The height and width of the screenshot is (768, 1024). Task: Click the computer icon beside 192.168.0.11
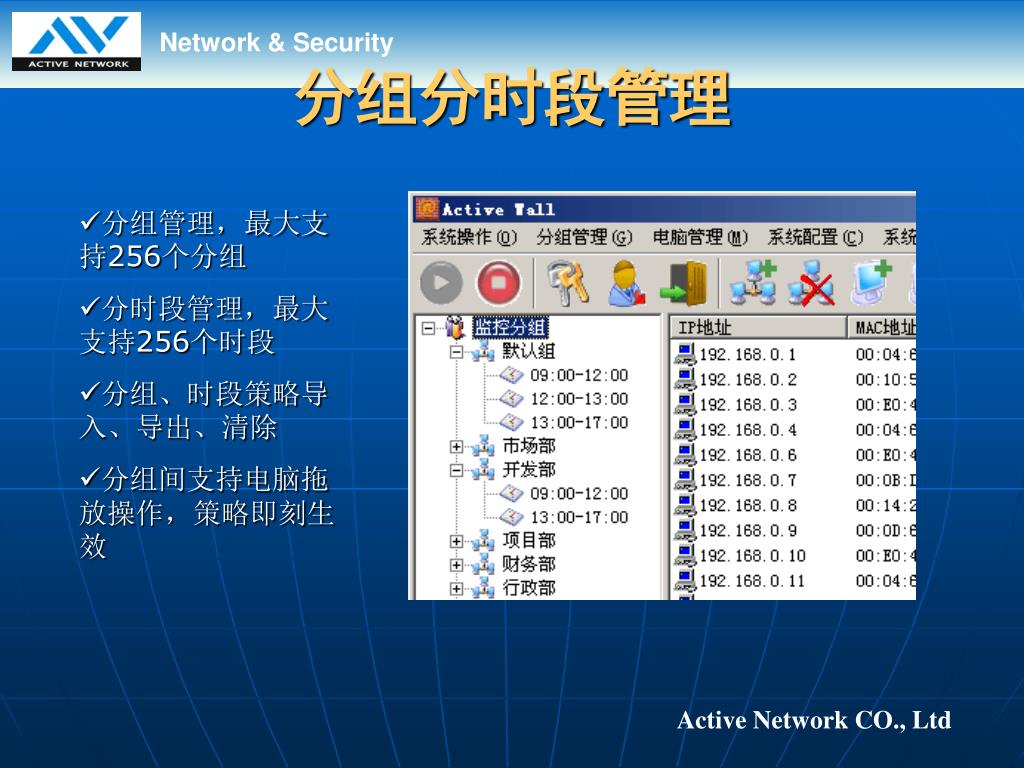coord(684,581)
